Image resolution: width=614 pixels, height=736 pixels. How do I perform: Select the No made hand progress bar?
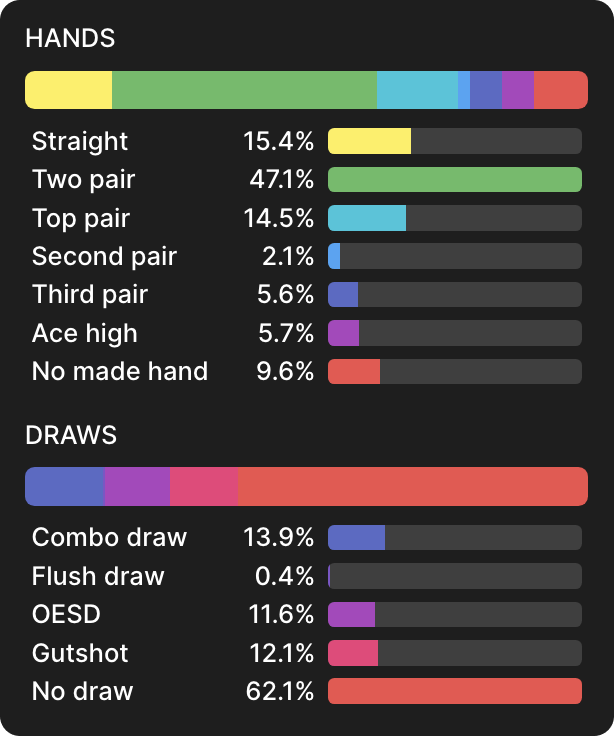point(454,372)
